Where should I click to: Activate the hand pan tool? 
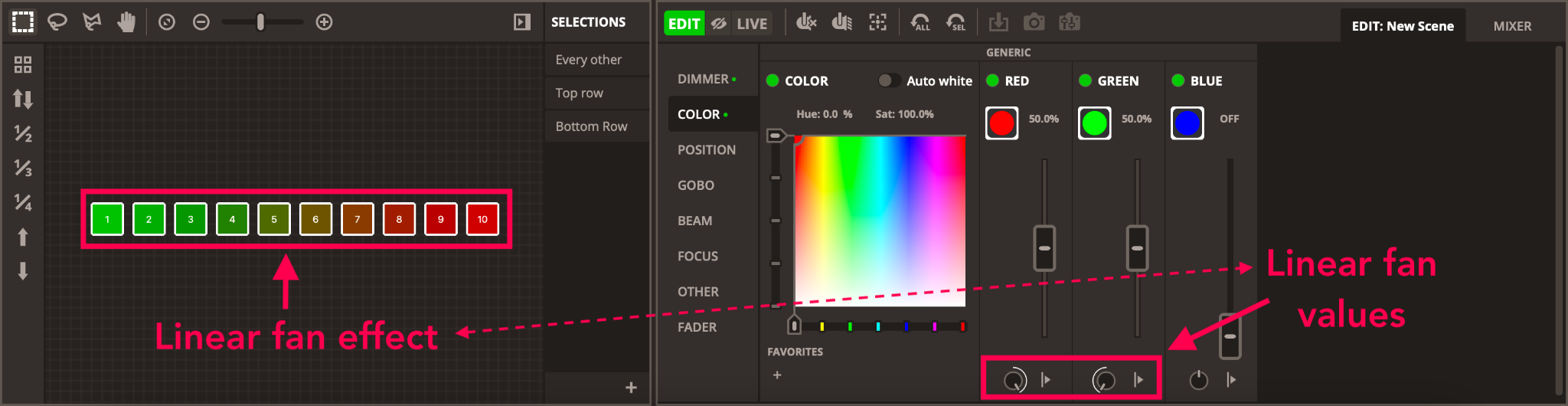point(126,22)
